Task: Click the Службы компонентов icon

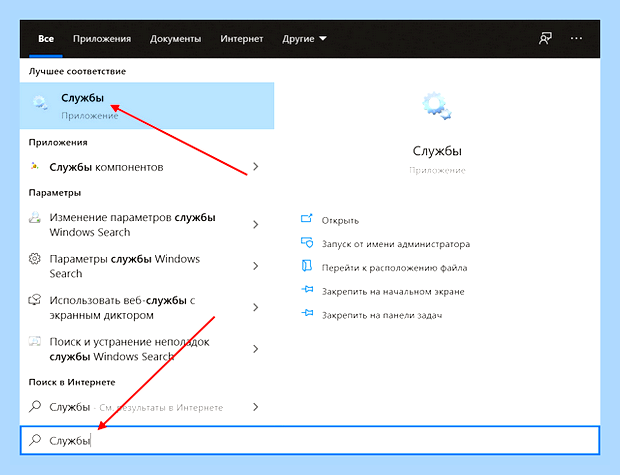Action: (35, 166)
